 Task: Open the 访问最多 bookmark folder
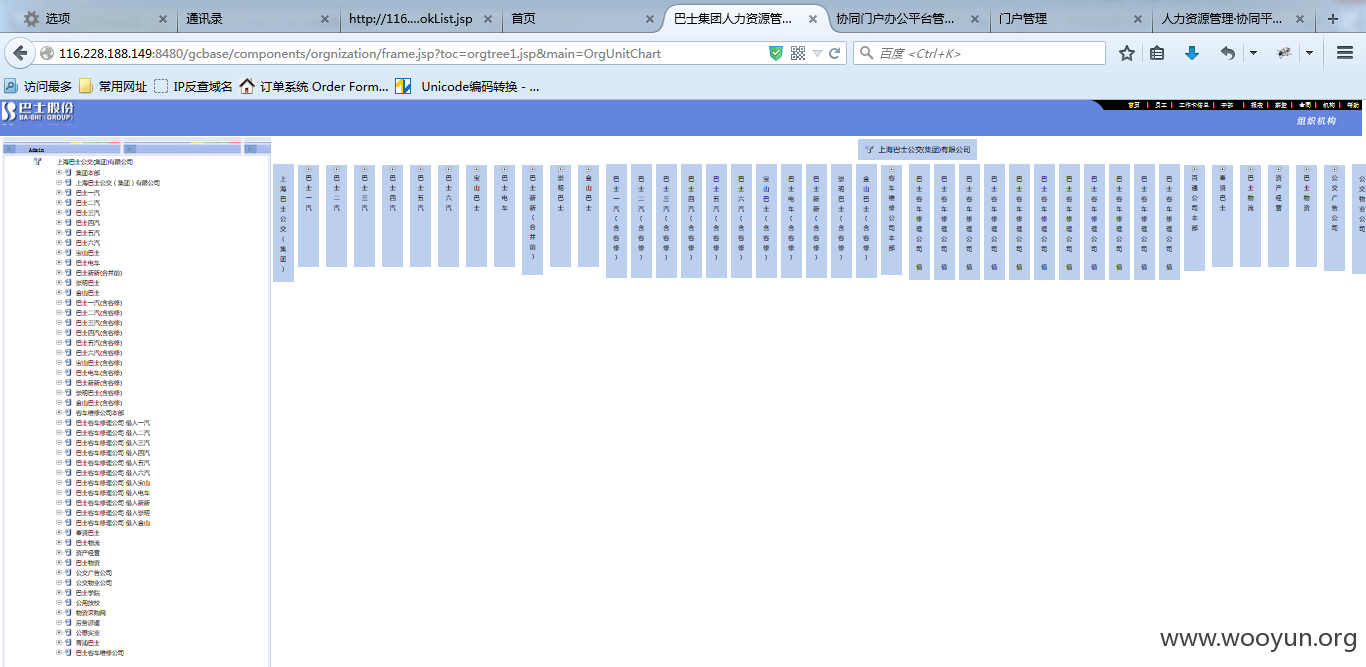38,86
